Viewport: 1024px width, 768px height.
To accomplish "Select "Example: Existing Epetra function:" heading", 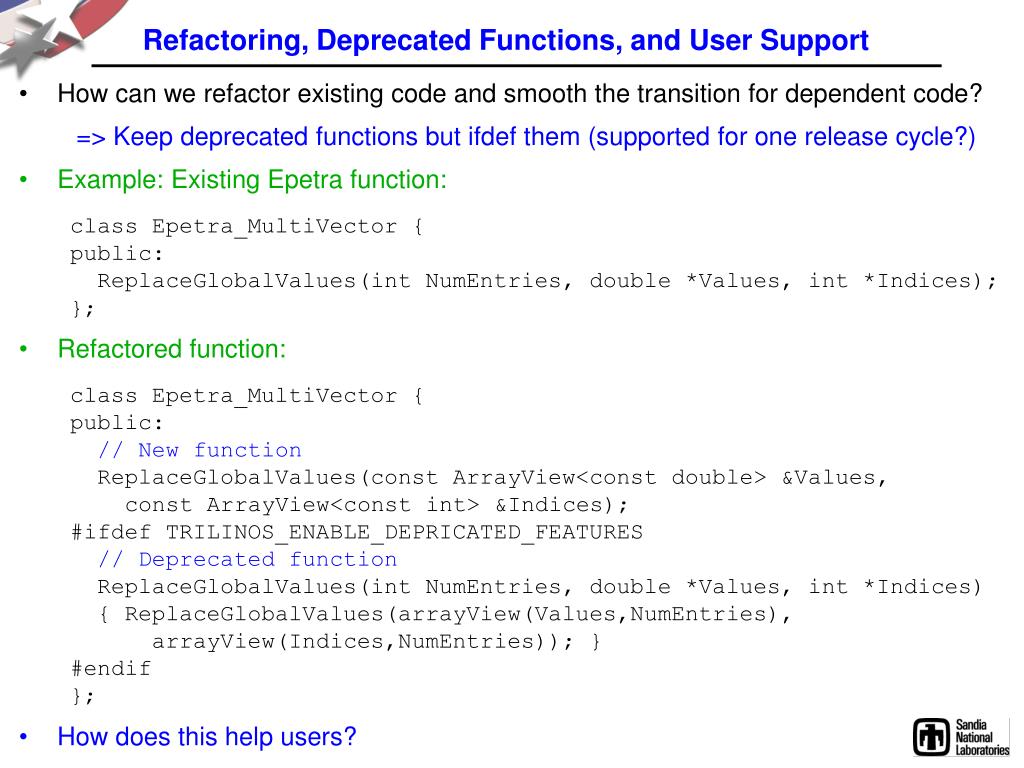I will tap(252, 180).
